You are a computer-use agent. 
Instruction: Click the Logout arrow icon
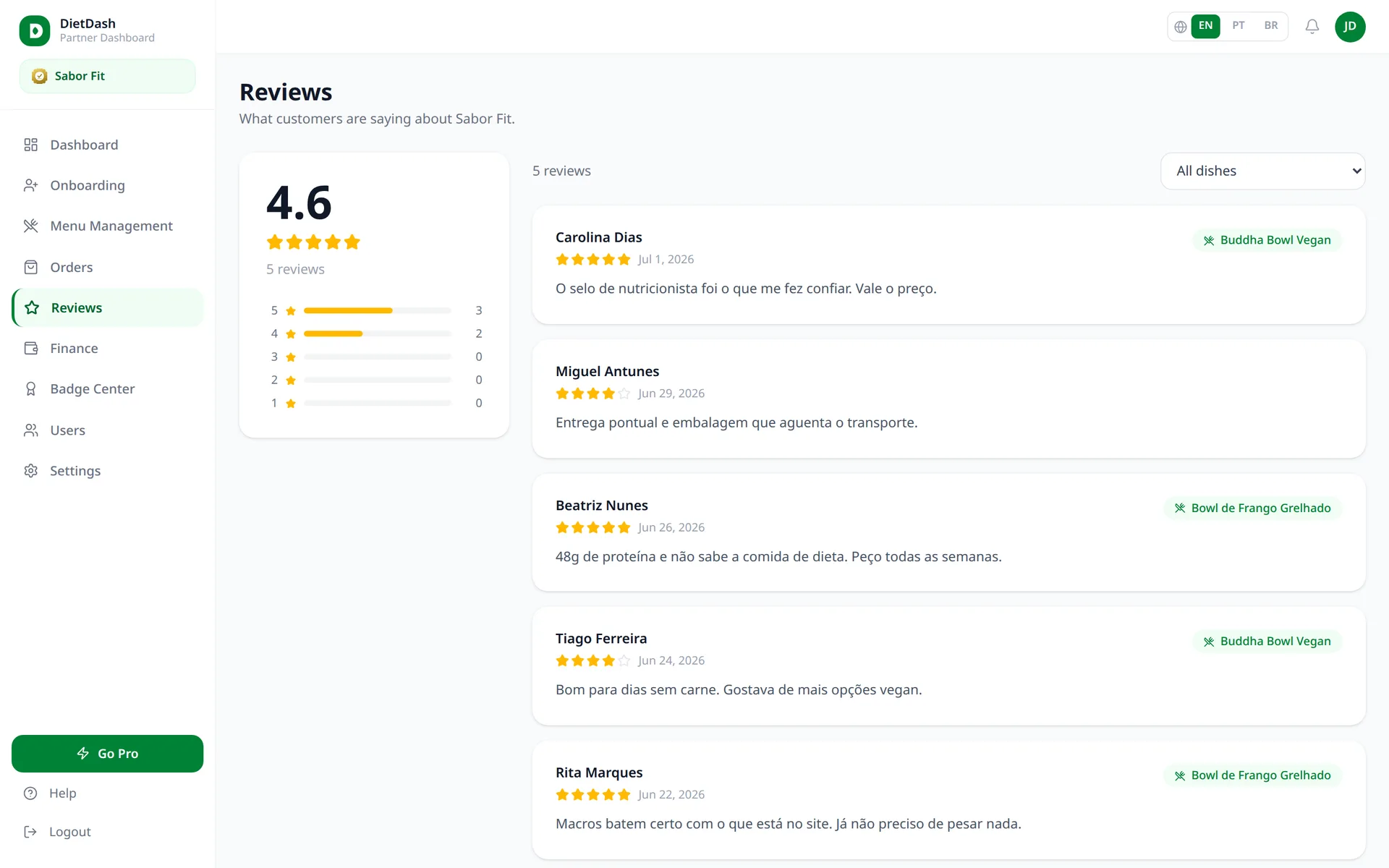(x=30, y=832)
